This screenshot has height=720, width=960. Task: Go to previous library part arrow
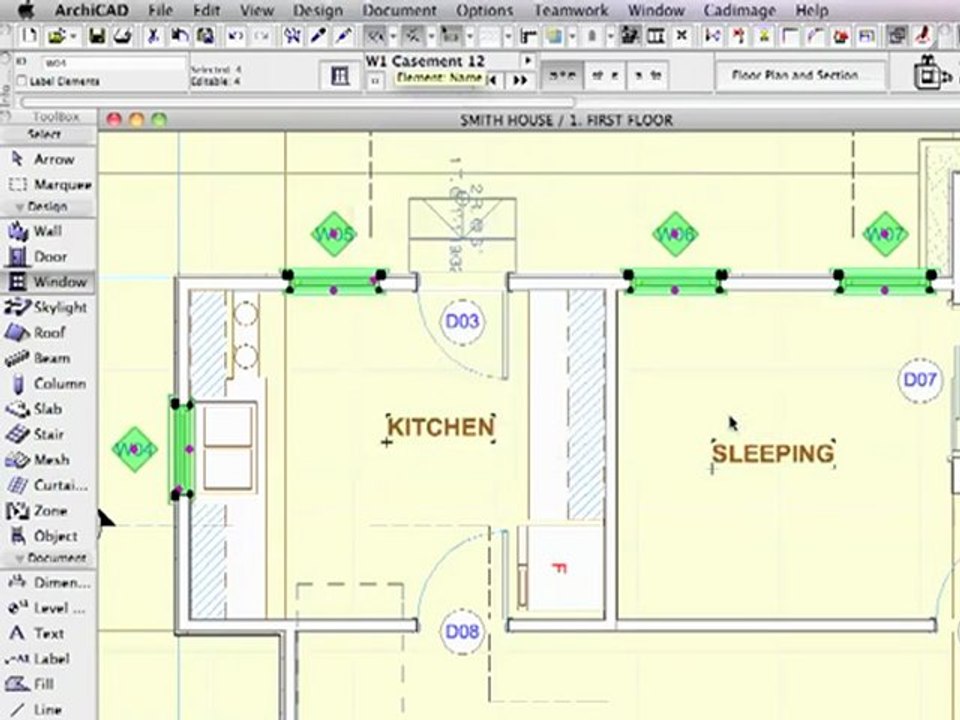(x=493, y=80)
